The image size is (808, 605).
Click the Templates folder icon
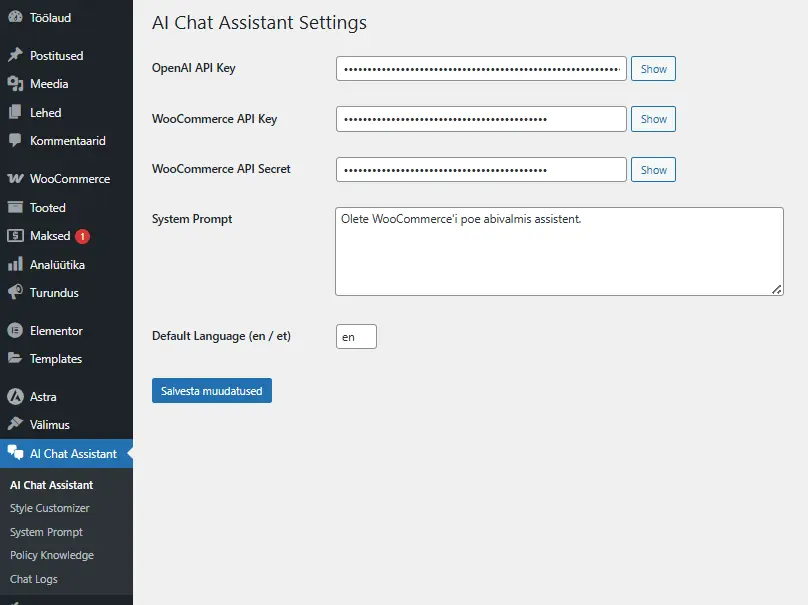15,358
